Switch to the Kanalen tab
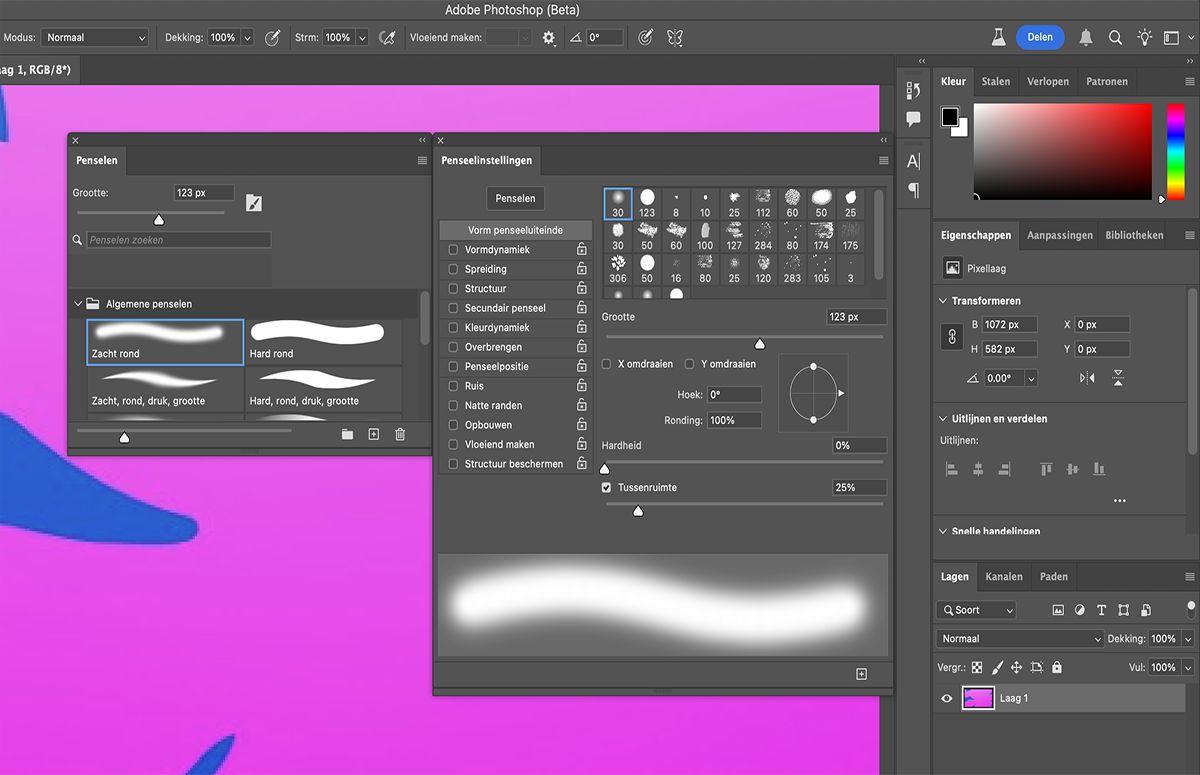This screenshot has width=1200, height=775. tap(1004, 577)
